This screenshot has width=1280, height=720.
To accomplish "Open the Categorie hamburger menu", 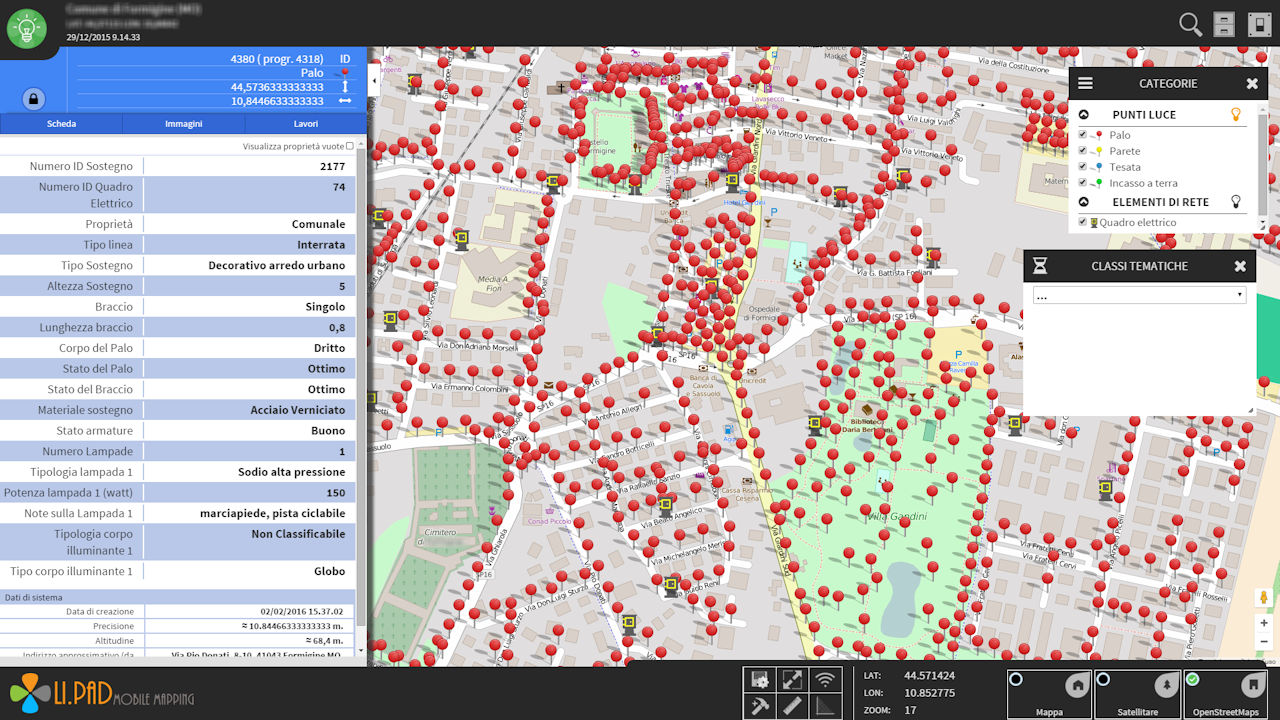I will click(x=1085, y=84).
